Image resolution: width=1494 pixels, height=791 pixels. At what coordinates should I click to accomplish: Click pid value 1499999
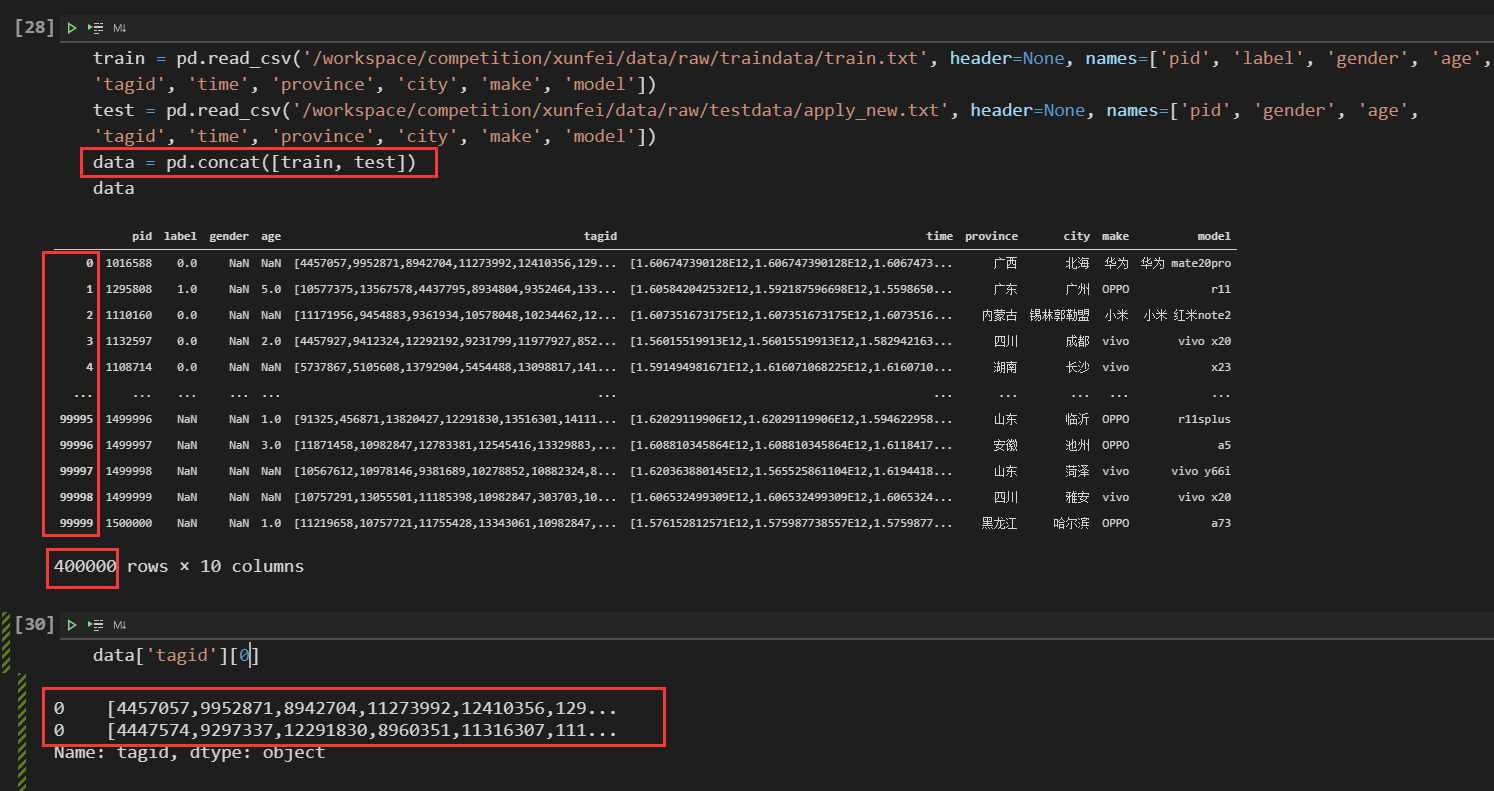coord(128,497)
